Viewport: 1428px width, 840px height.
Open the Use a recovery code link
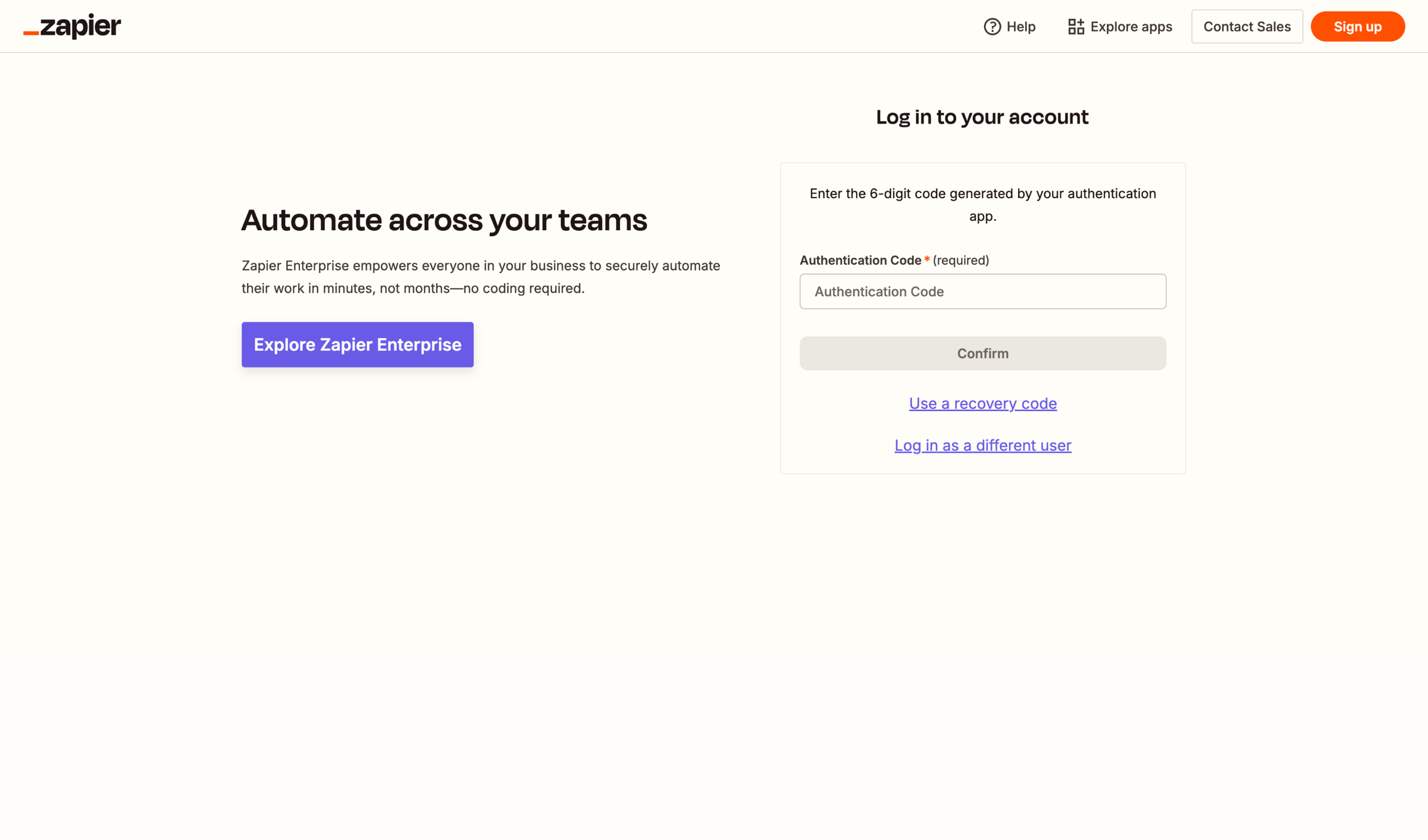982,403
